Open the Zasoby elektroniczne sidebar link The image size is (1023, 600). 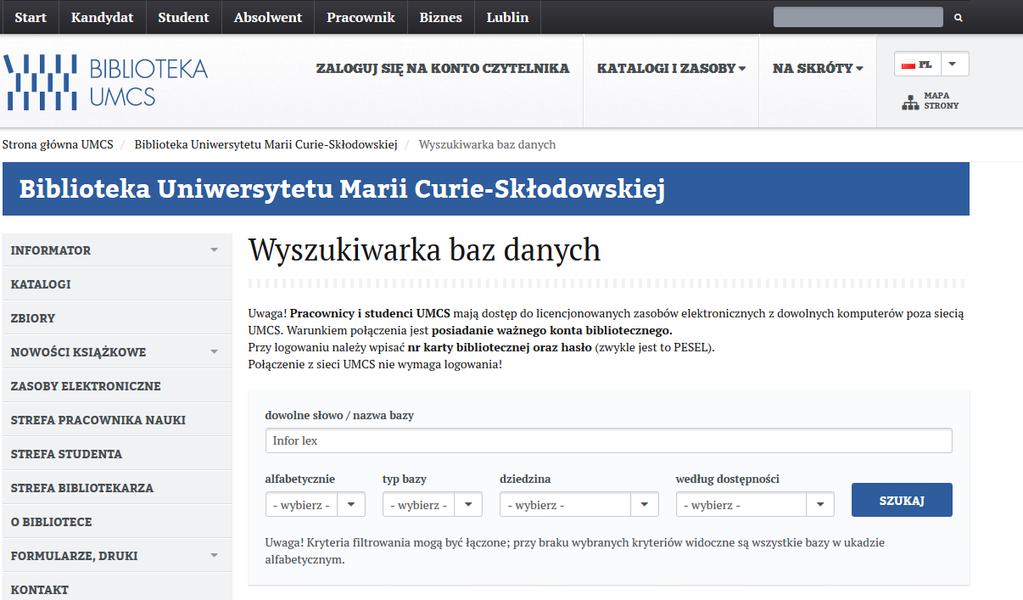click(117, 385)
